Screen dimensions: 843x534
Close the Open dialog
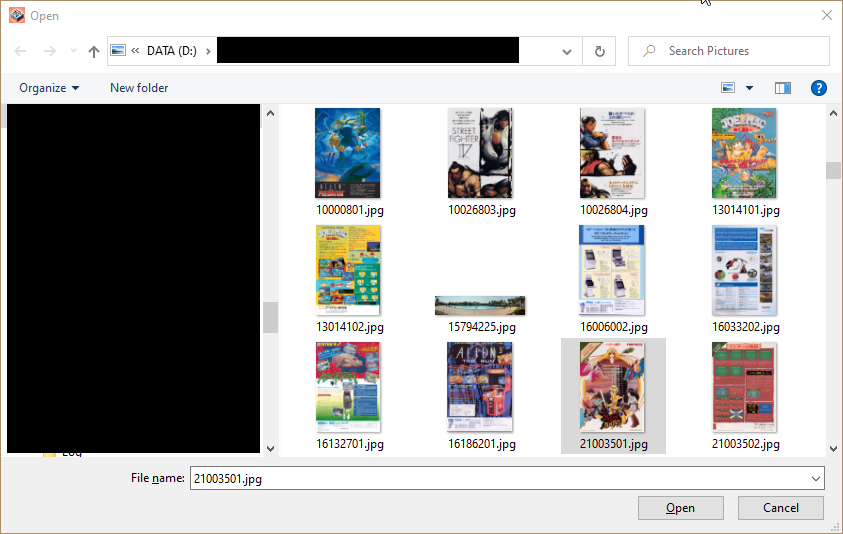[x=827, y=15]
